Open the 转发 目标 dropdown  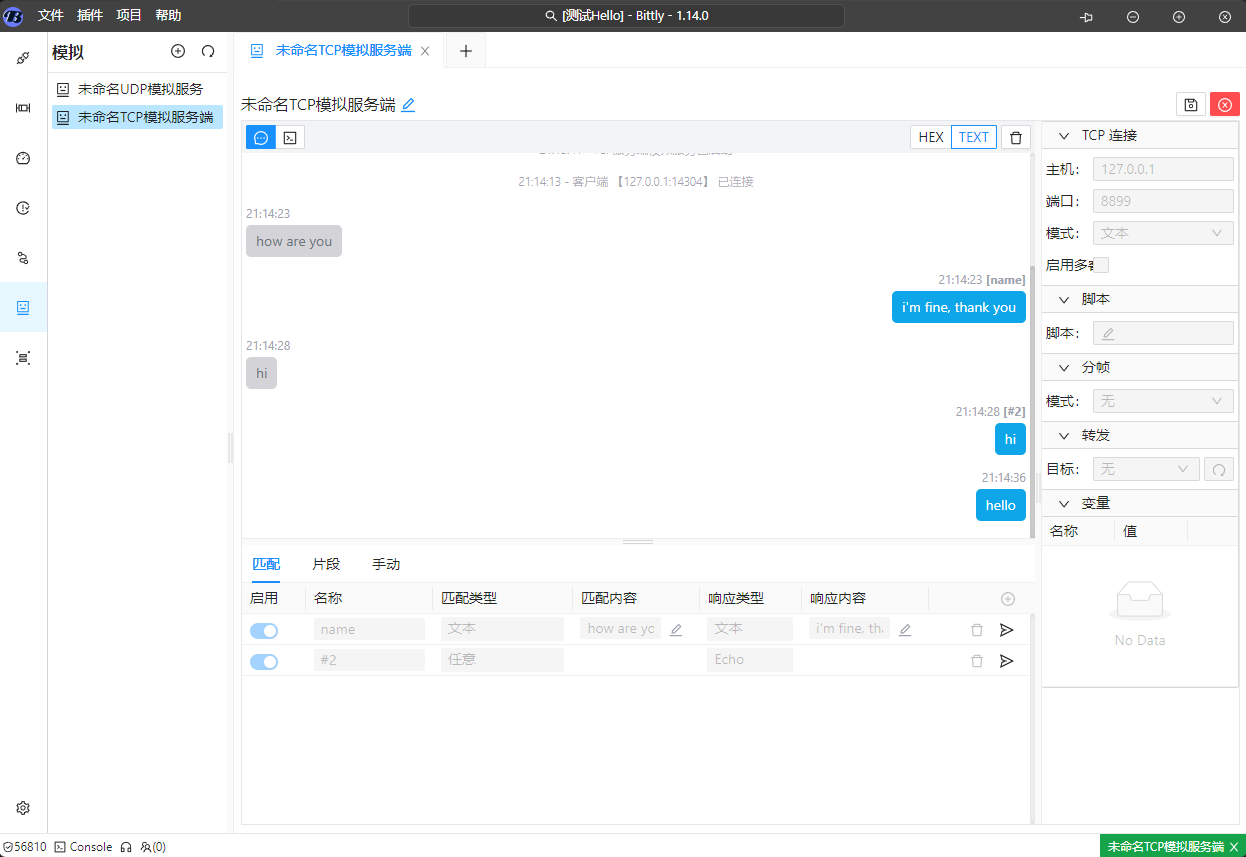[1145, 469]
